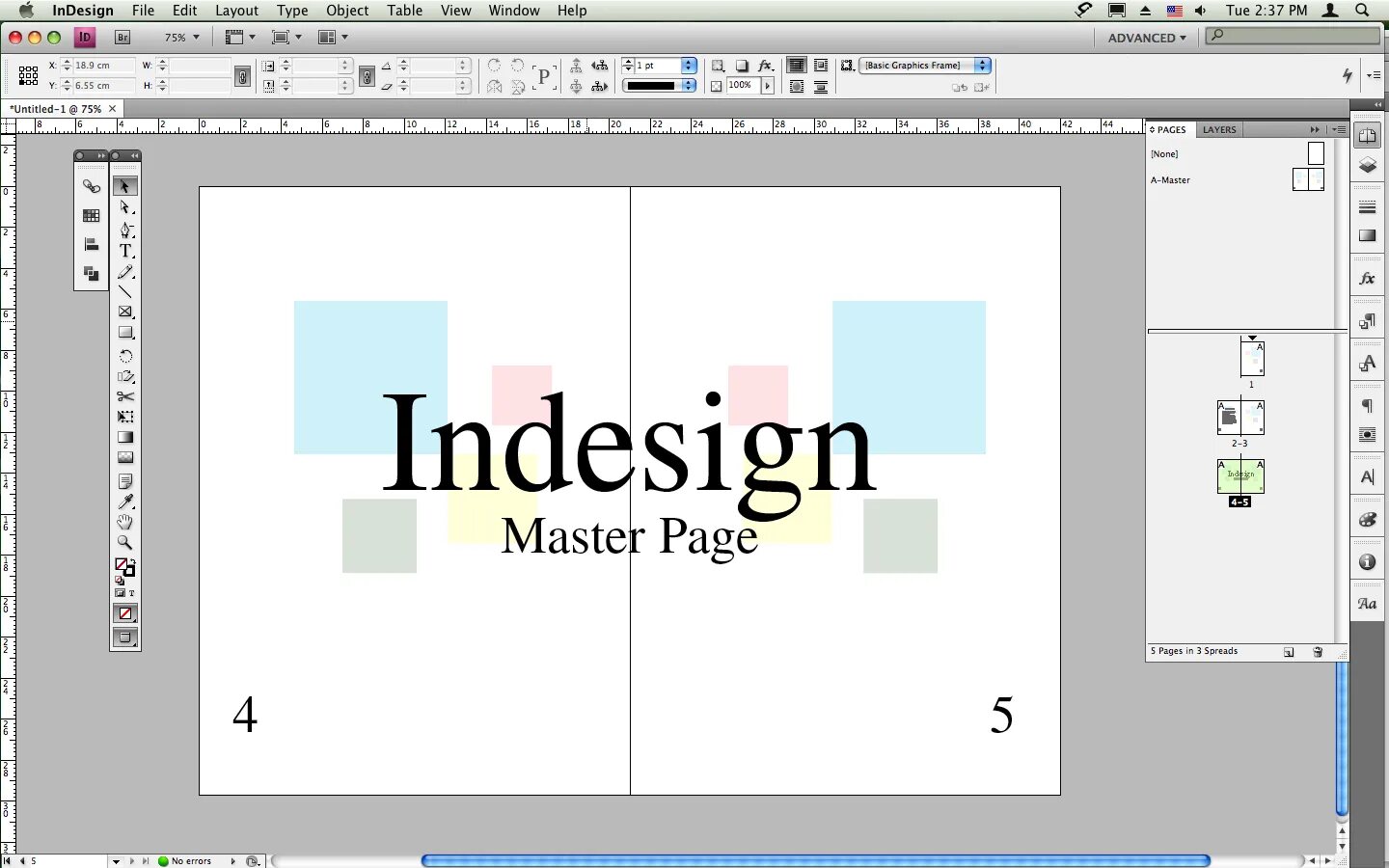
Task: Select the Line tool
Action: [125, 291]
